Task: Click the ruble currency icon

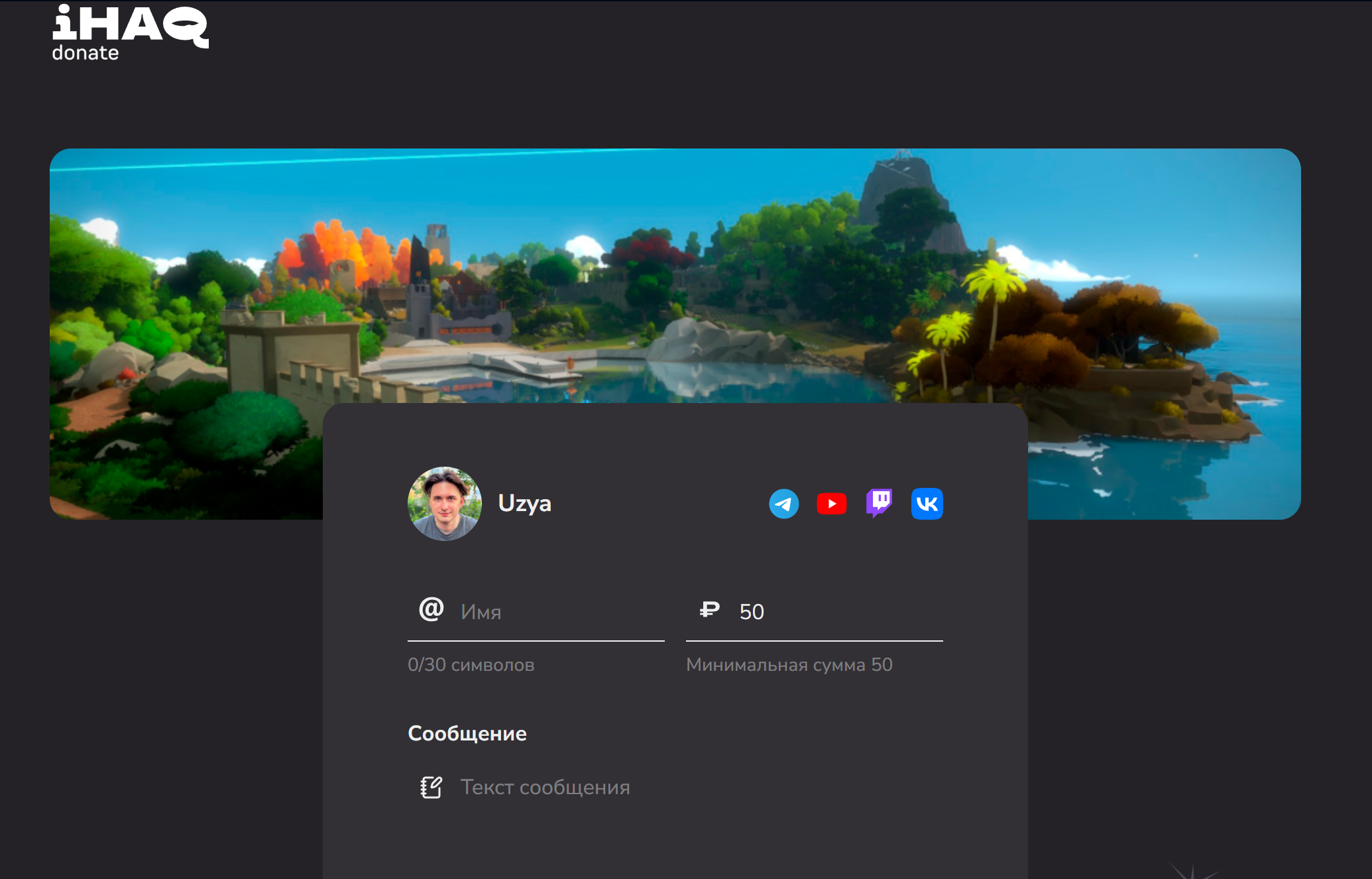Action: coord(709,609)
